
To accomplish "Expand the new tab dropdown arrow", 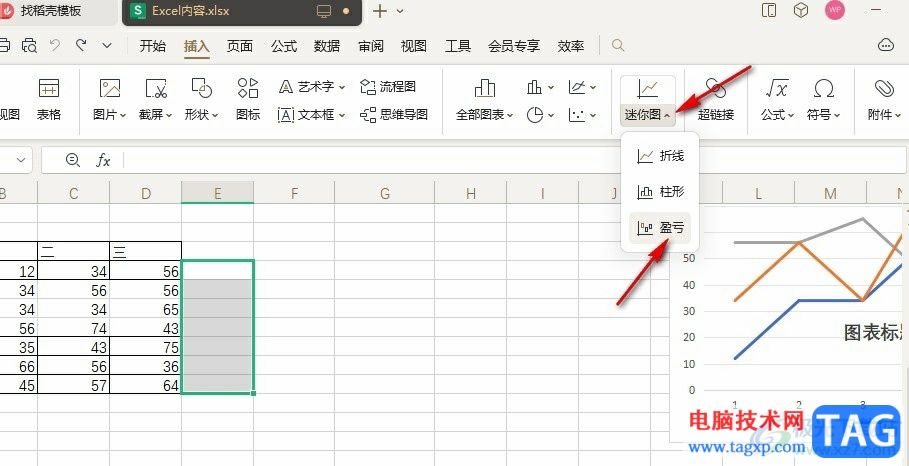I will point(400,11).
